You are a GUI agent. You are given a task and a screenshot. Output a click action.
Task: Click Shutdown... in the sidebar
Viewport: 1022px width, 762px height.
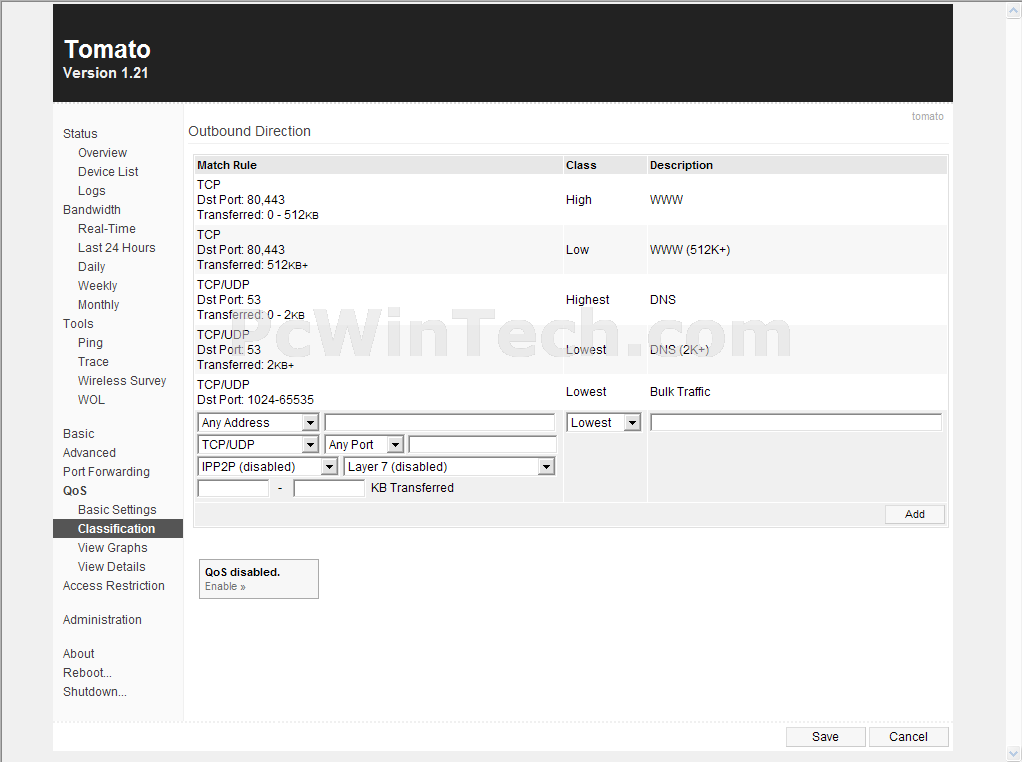(x=95, y=692)
